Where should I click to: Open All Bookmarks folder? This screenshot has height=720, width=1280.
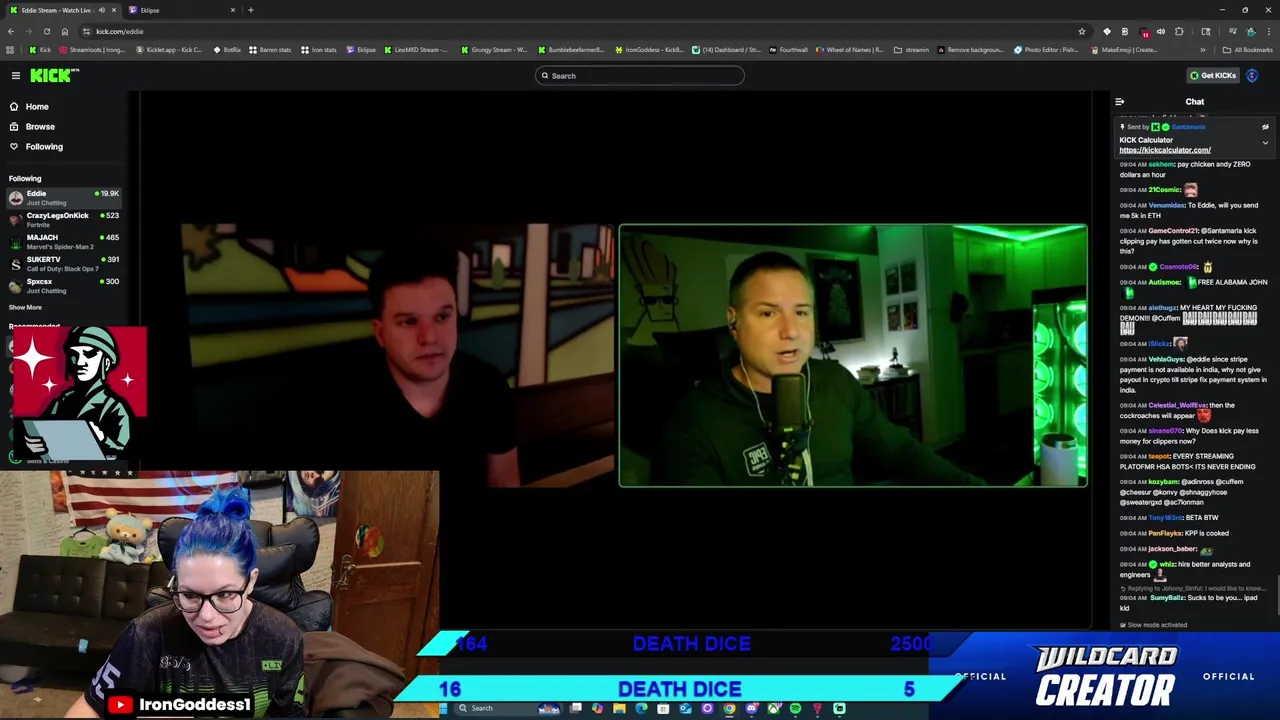coord(1247,50)
